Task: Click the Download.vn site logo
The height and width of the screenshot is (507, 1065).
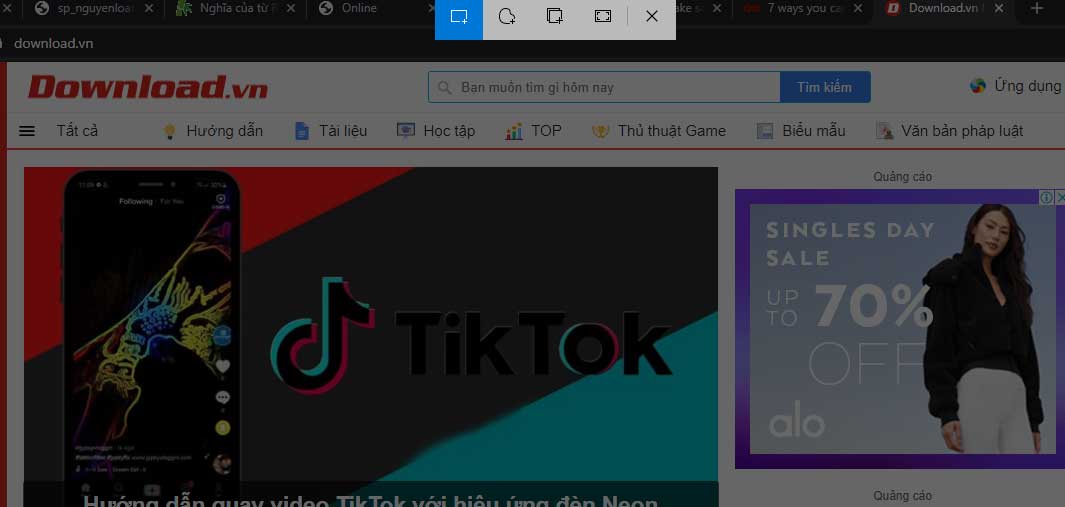Action: (x=147, y=87)
